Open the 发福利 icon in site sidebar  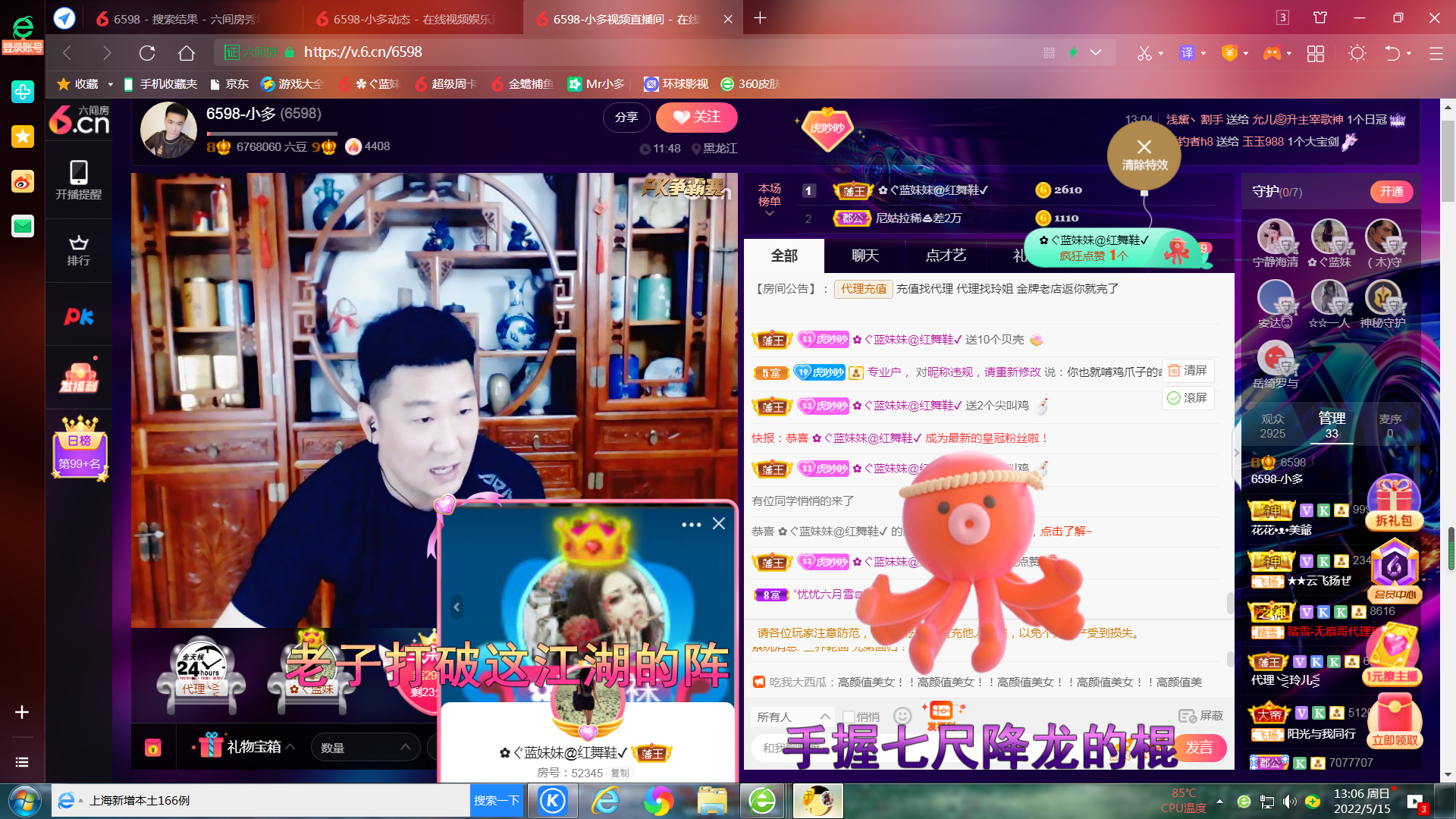coord(79,377)
